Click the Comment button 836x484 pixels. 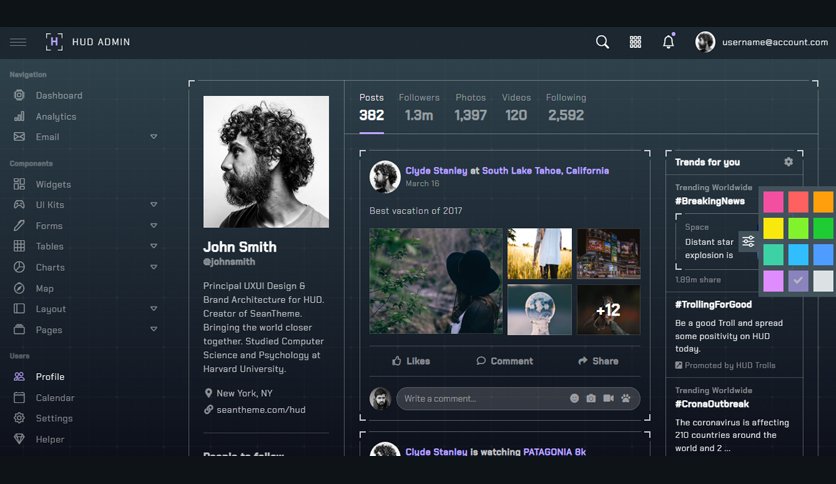[504, 361]
